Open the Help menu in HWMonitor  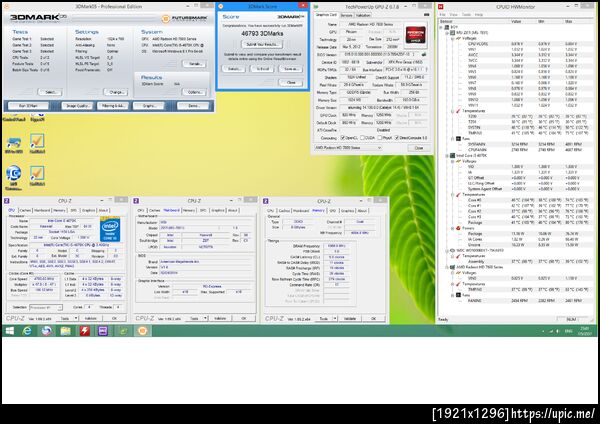(x=479, y=15)
